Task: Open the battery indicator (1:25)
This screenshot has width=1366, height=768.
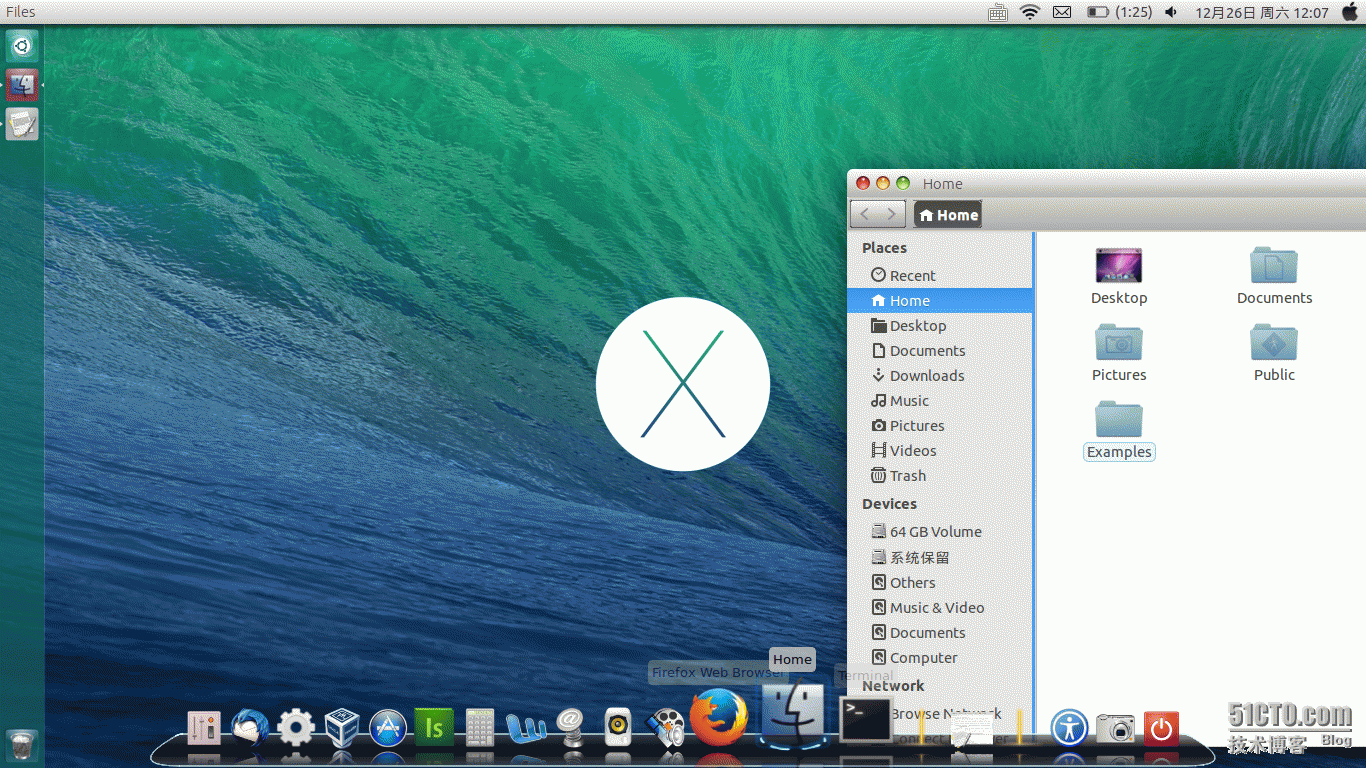Action: tap(1120, 12)
